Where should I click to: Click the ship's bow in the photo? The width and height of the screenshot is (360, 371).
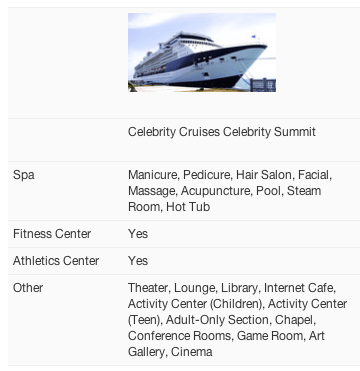253,55
